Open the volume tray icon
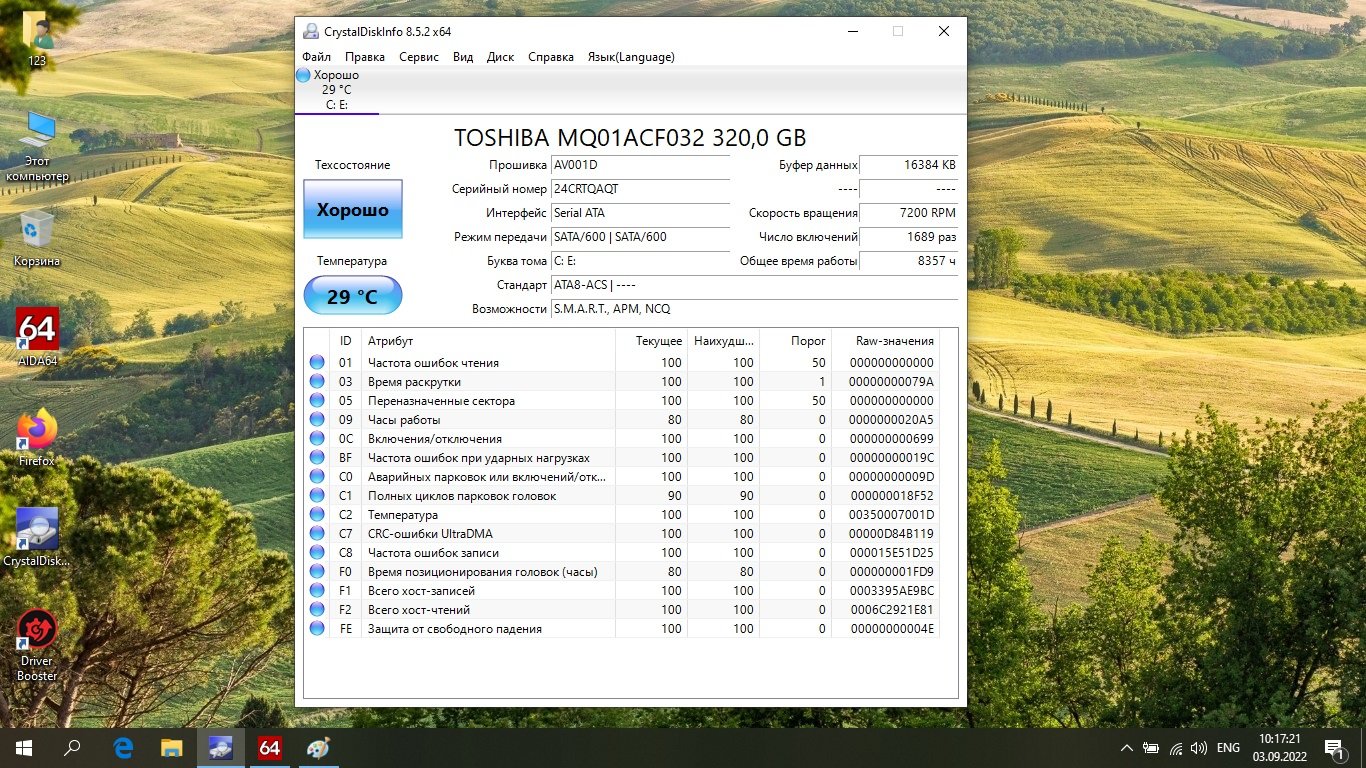The image size is (1366, 768). [1198, 748]
